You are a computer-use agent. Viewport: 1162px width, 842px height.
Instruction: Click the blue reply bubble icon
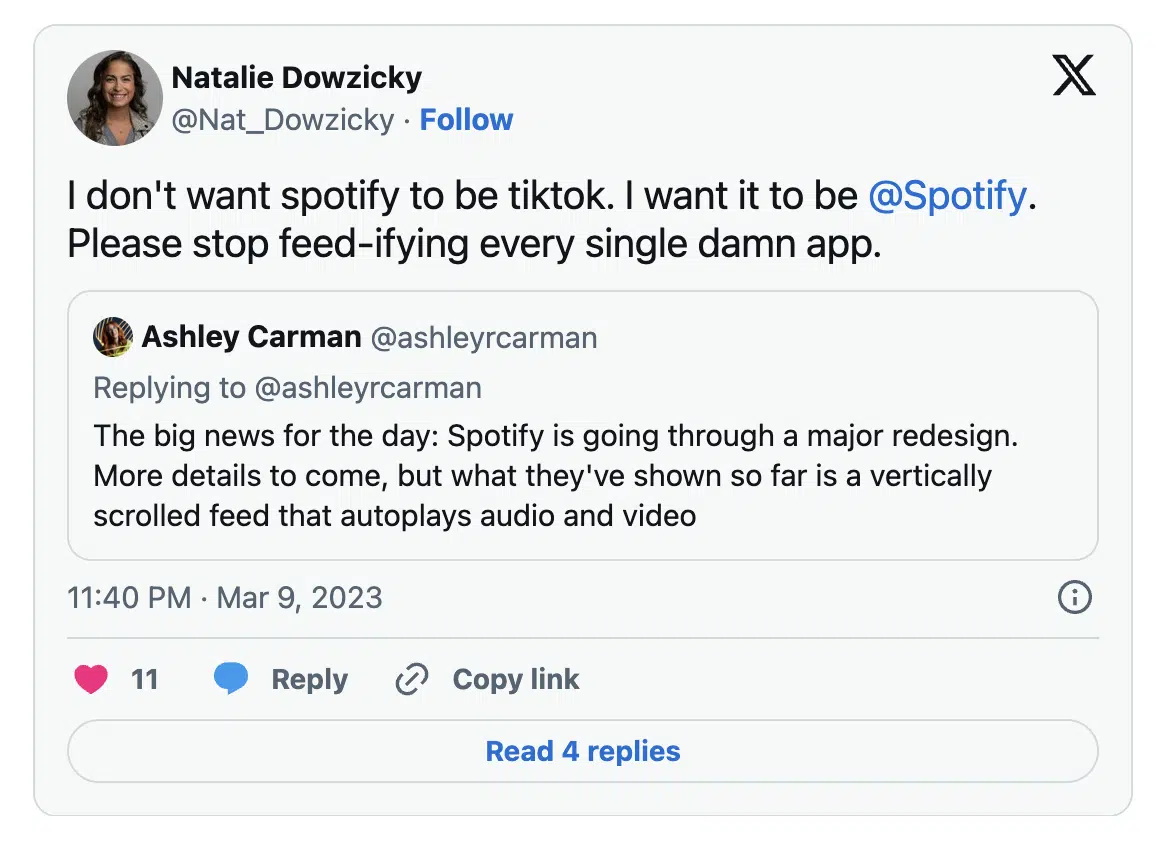(231, 678)
